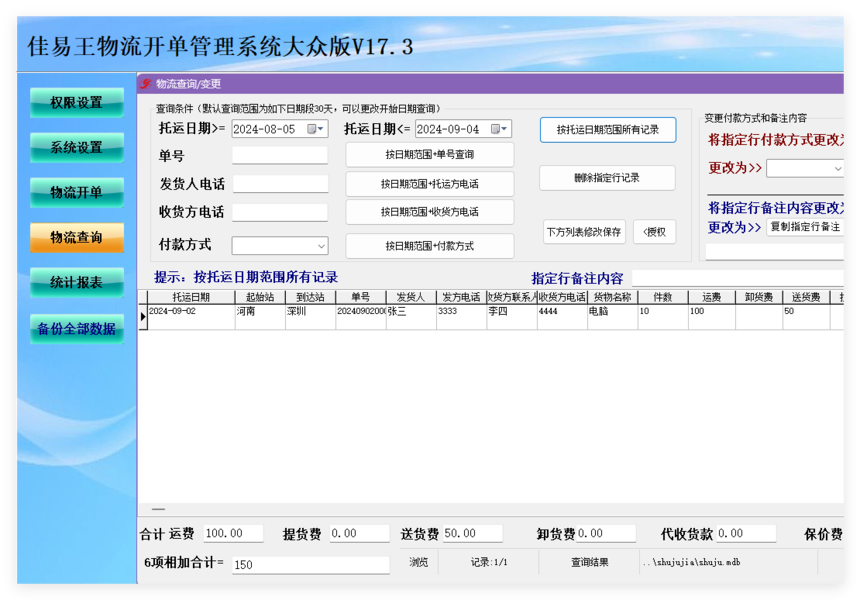Open the 权限设置 menu

coord(77,103)
